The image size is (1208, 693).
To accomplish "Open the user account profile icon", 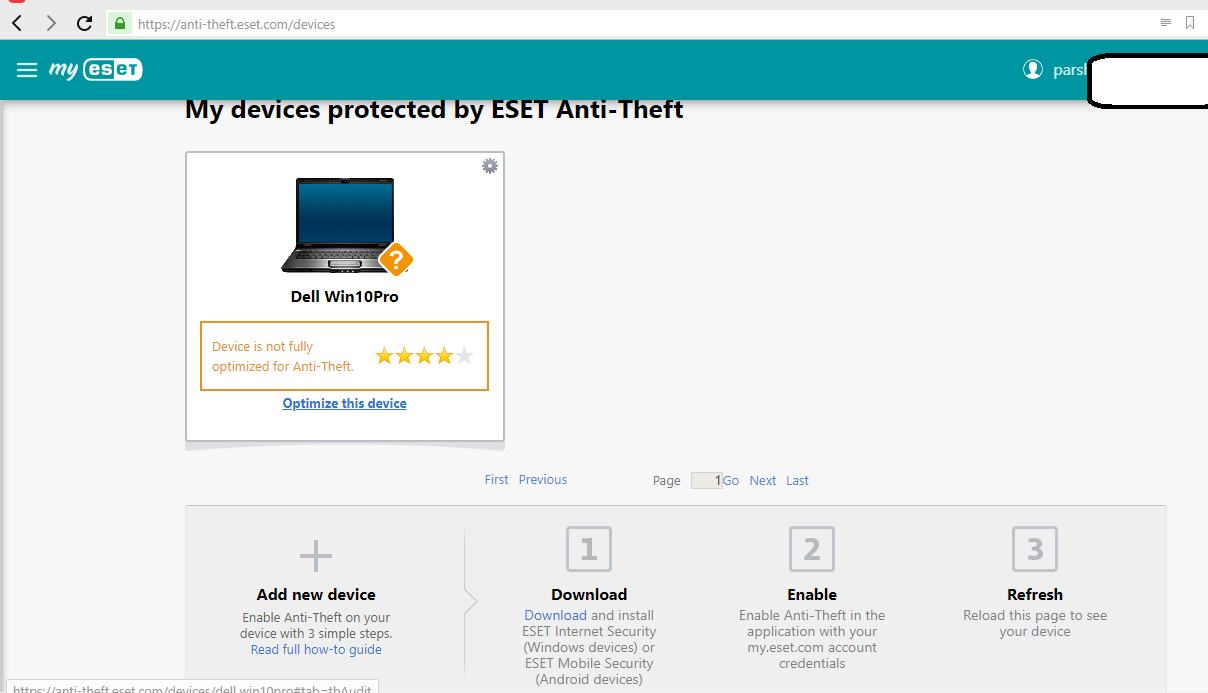I will pos(1033,69).
